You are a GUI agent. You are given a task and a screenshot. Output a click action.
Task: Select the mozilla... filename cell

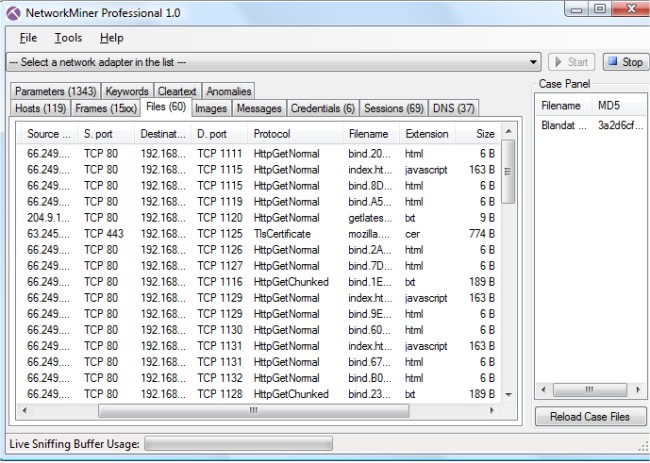point(369,234)
